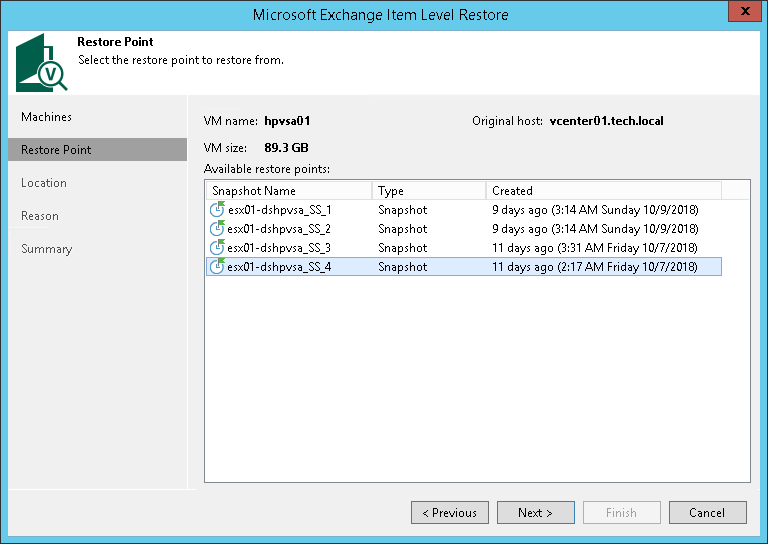Open the Location wizard step

click(x=44, y=183)
